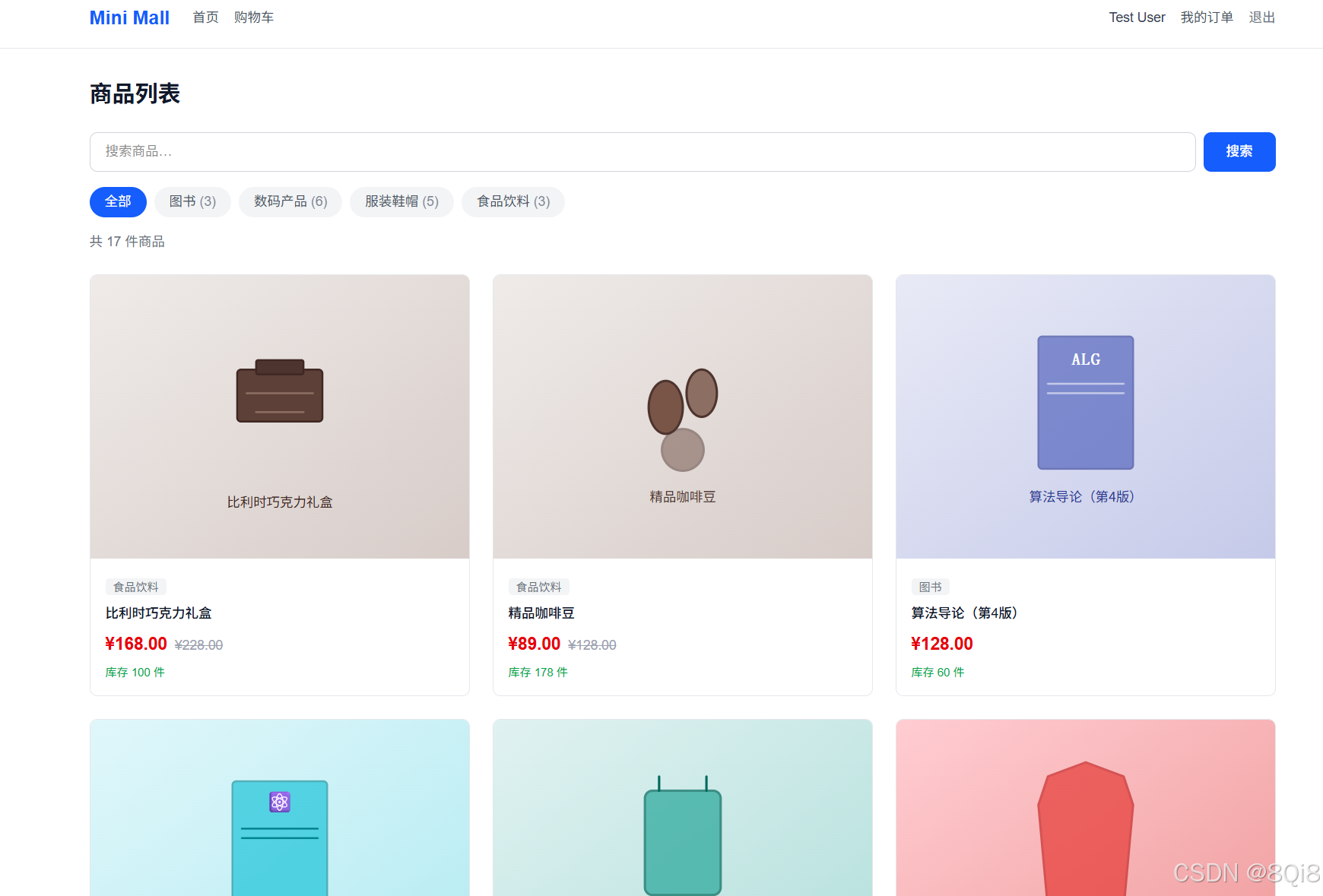
Task: Filter by 图书 (3) category
Action: [192, 202]
